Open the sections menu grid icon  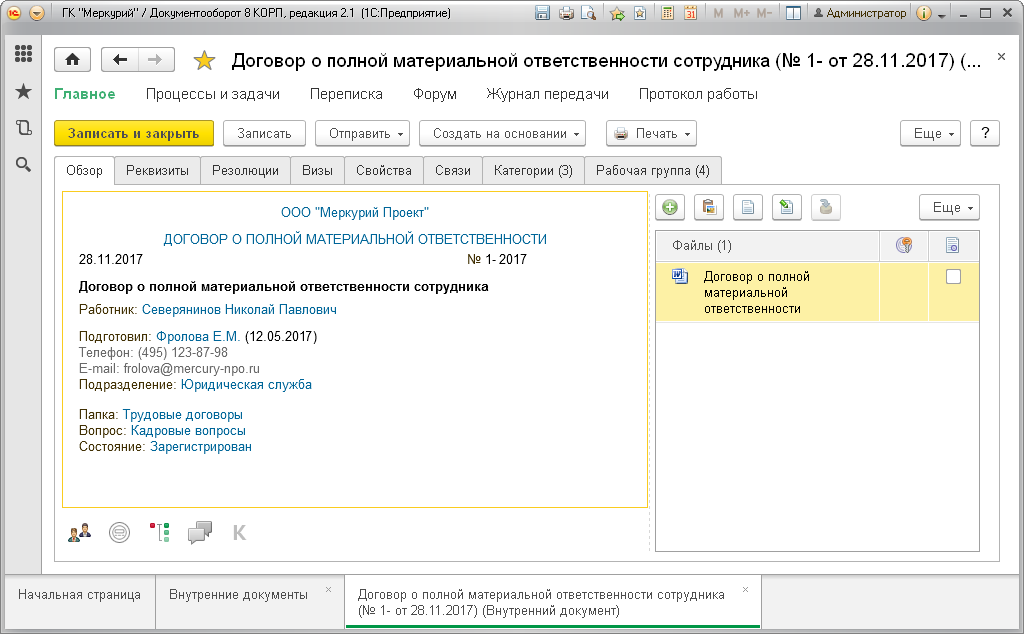(24, 54)
